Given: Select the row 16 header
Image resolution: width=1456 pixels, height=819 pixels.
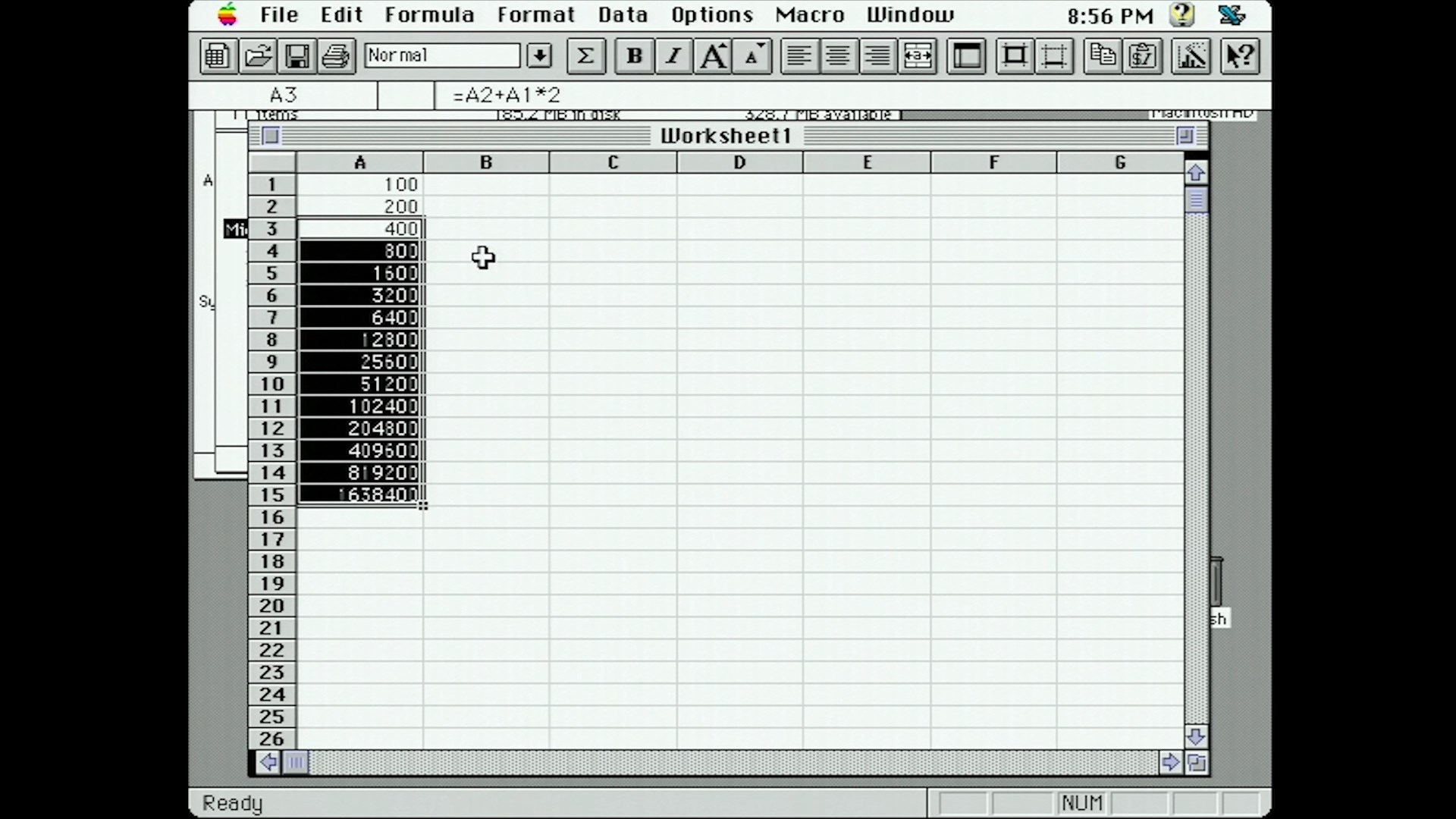Looking at the screenshot, I should tap(271, 517).
